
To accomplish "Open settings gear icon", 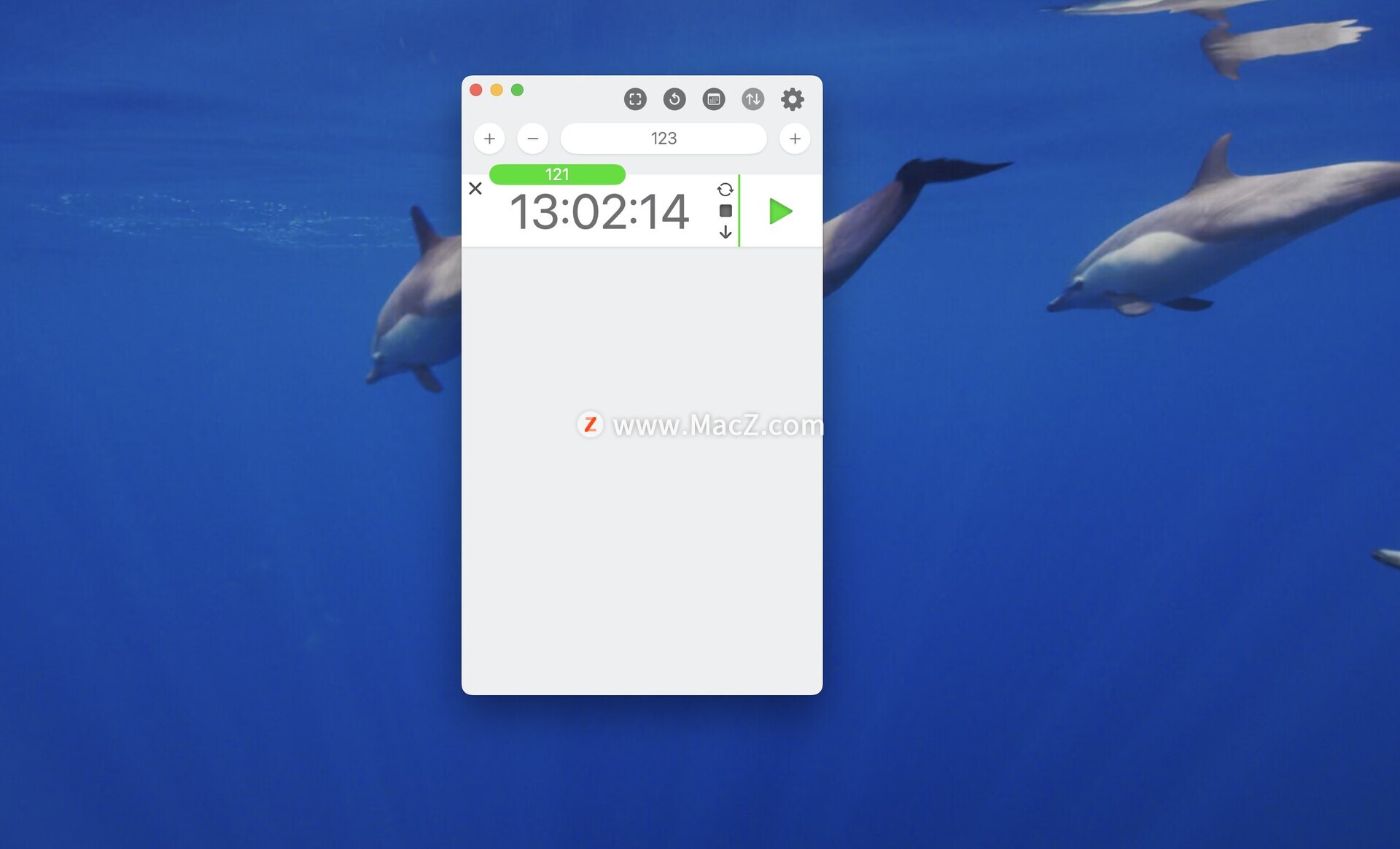I will pyautogui.click(x=793, y=99).
